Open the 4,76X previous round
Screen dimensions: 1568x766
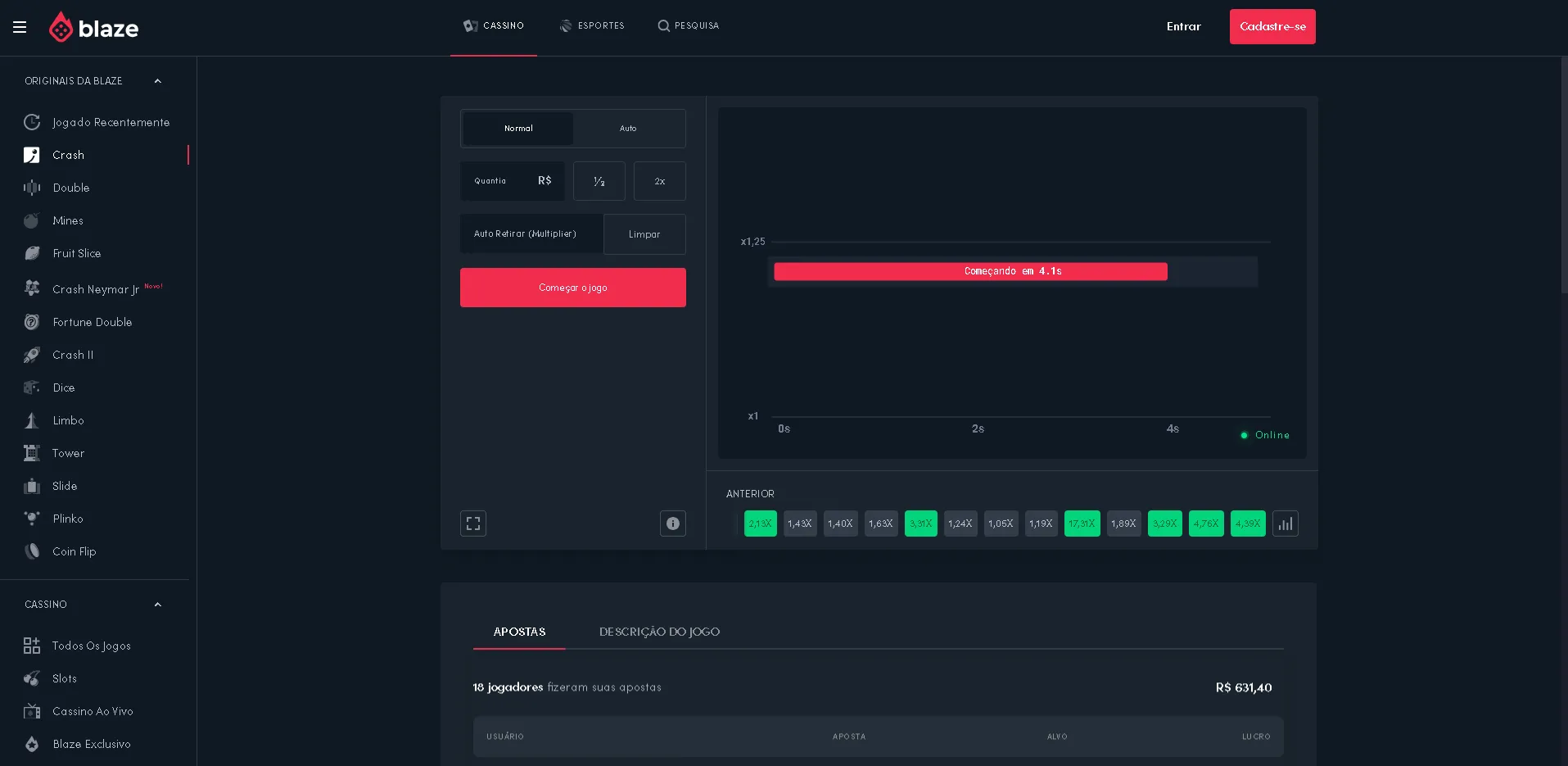tap(1207, 524)
